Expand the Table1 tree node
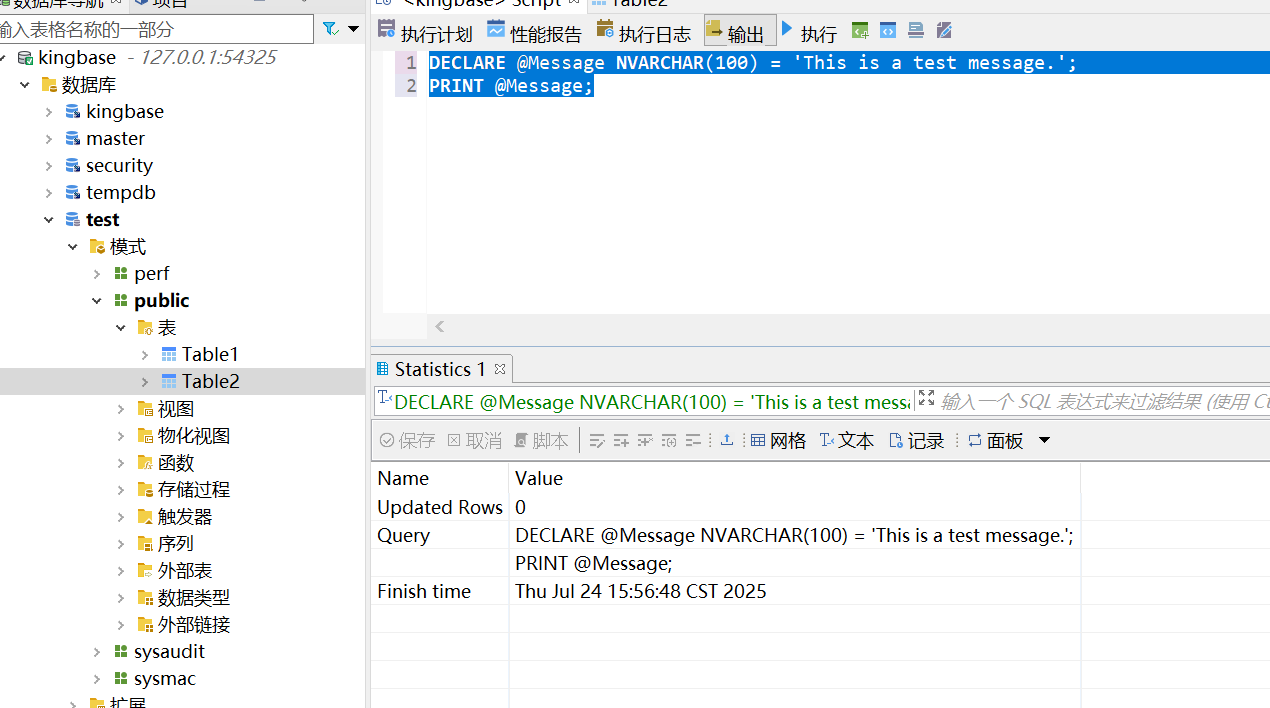This screenshot has height=708, width=1270. [x=145, y=355]
